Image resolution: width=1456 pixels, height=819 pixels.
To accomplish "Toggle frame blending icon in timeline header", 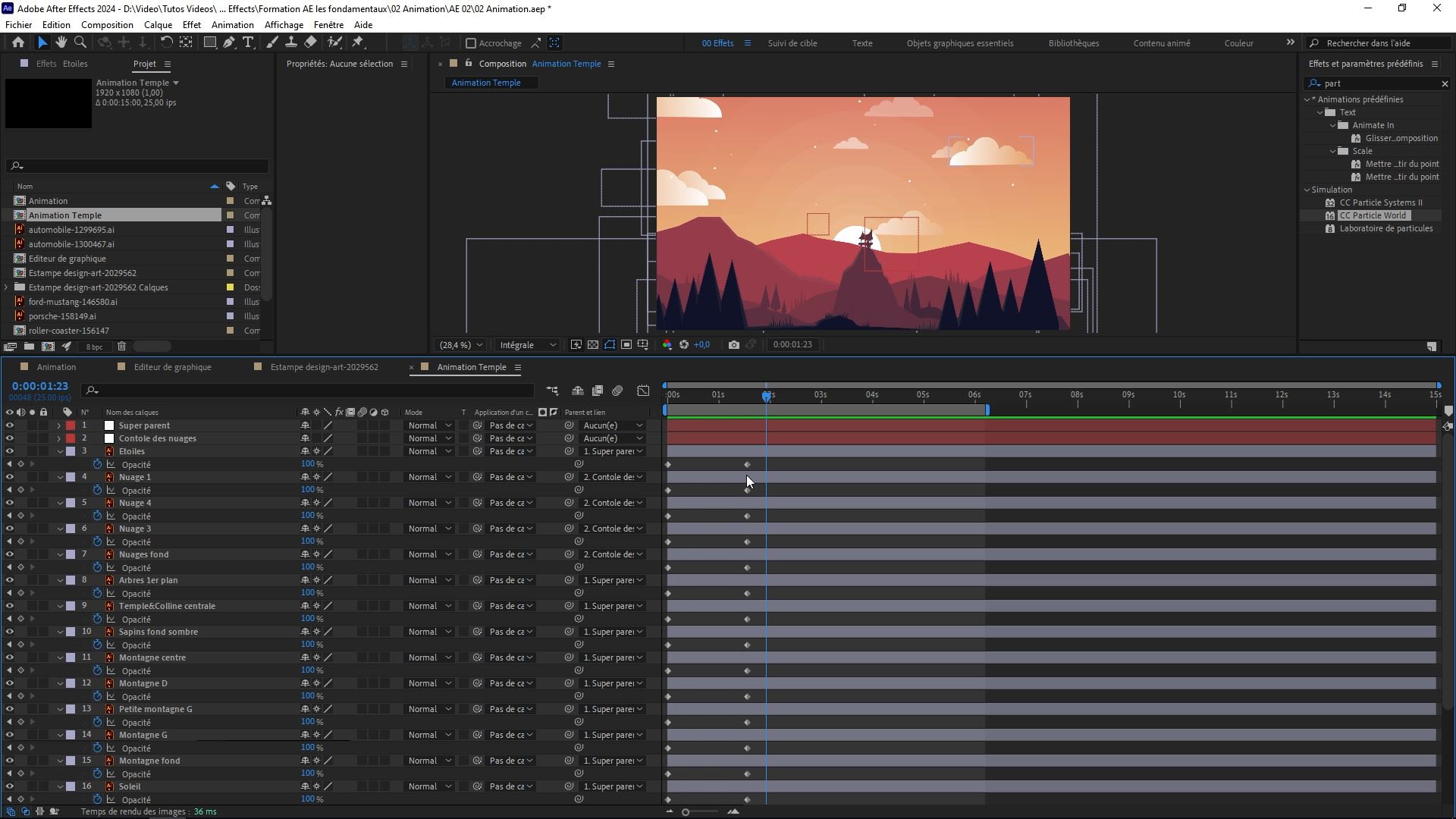I will (x=598, y=391).
